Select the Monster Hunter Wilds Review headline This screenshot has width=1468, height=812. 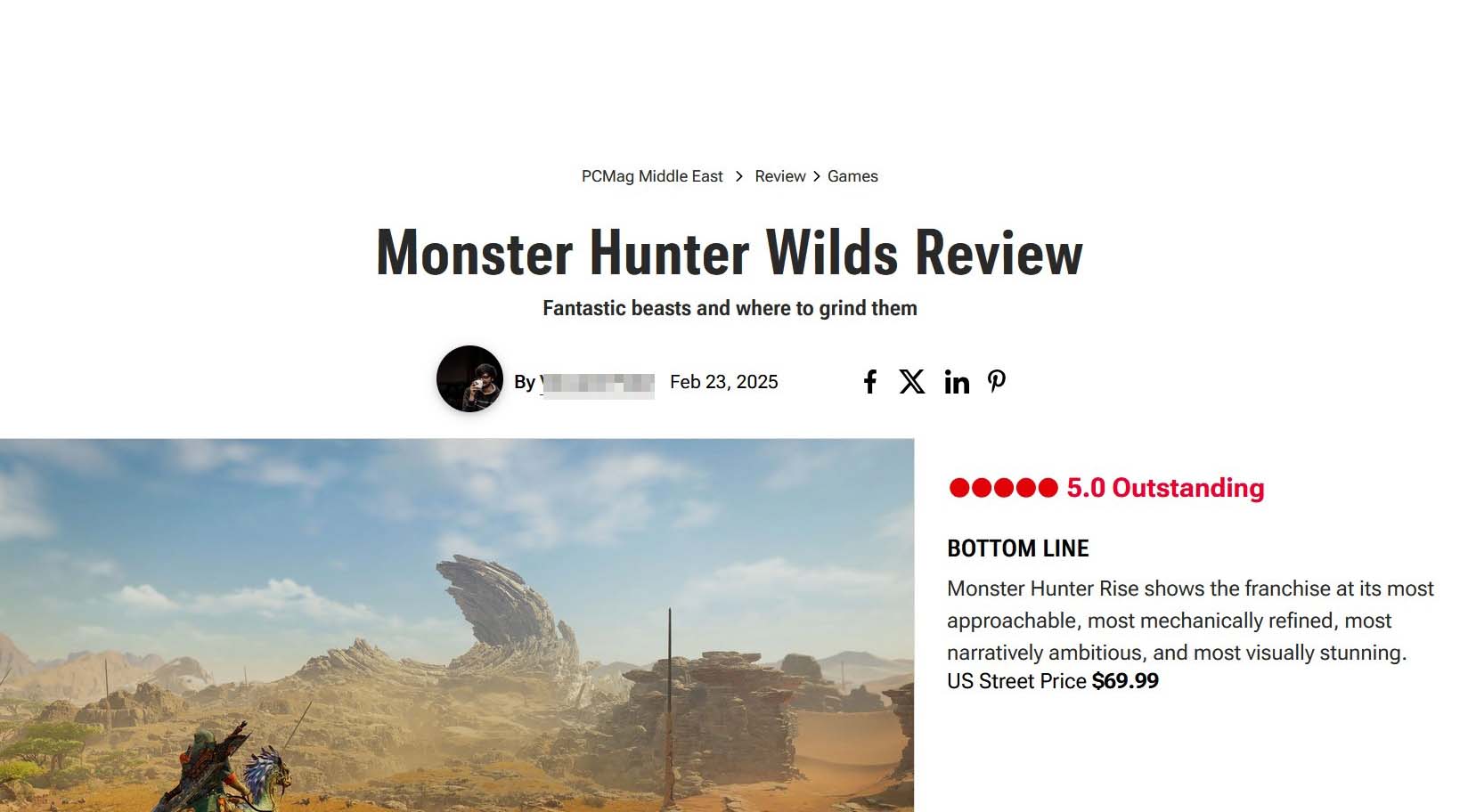pos(730,253)
